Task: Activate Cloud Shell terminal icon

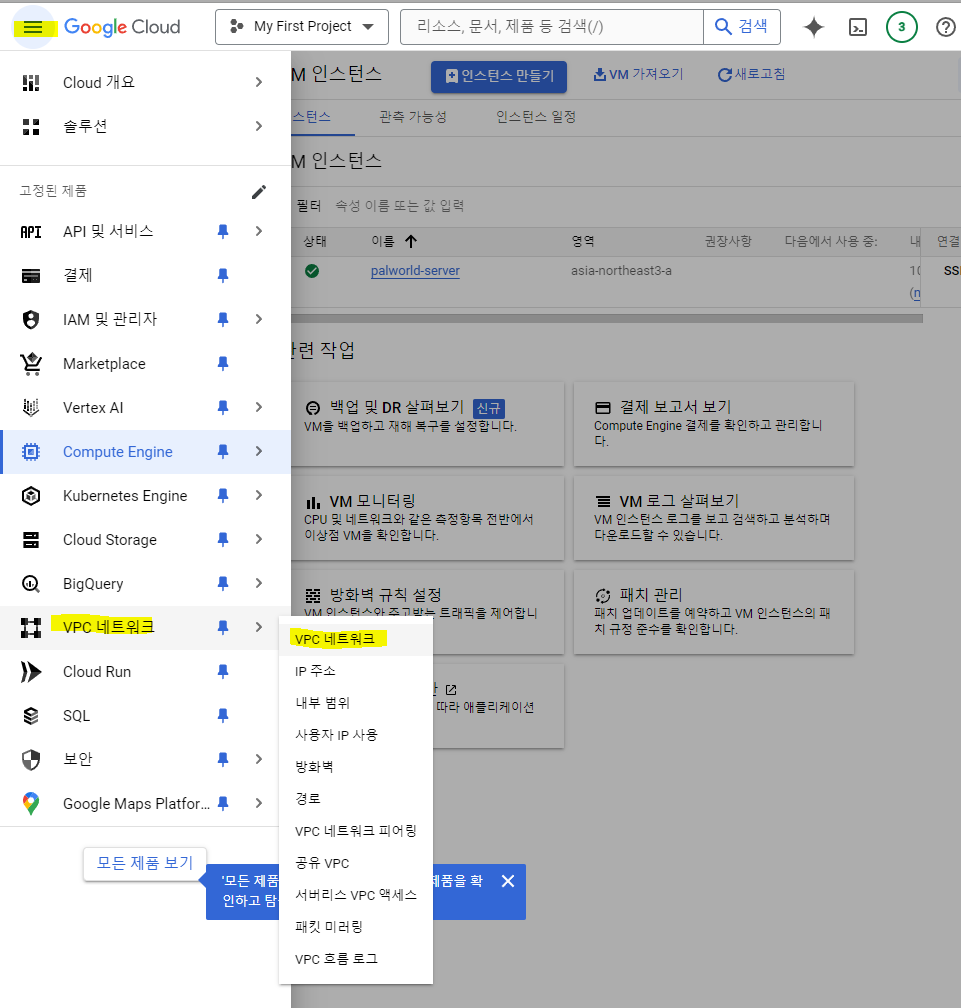Action: 858,27
